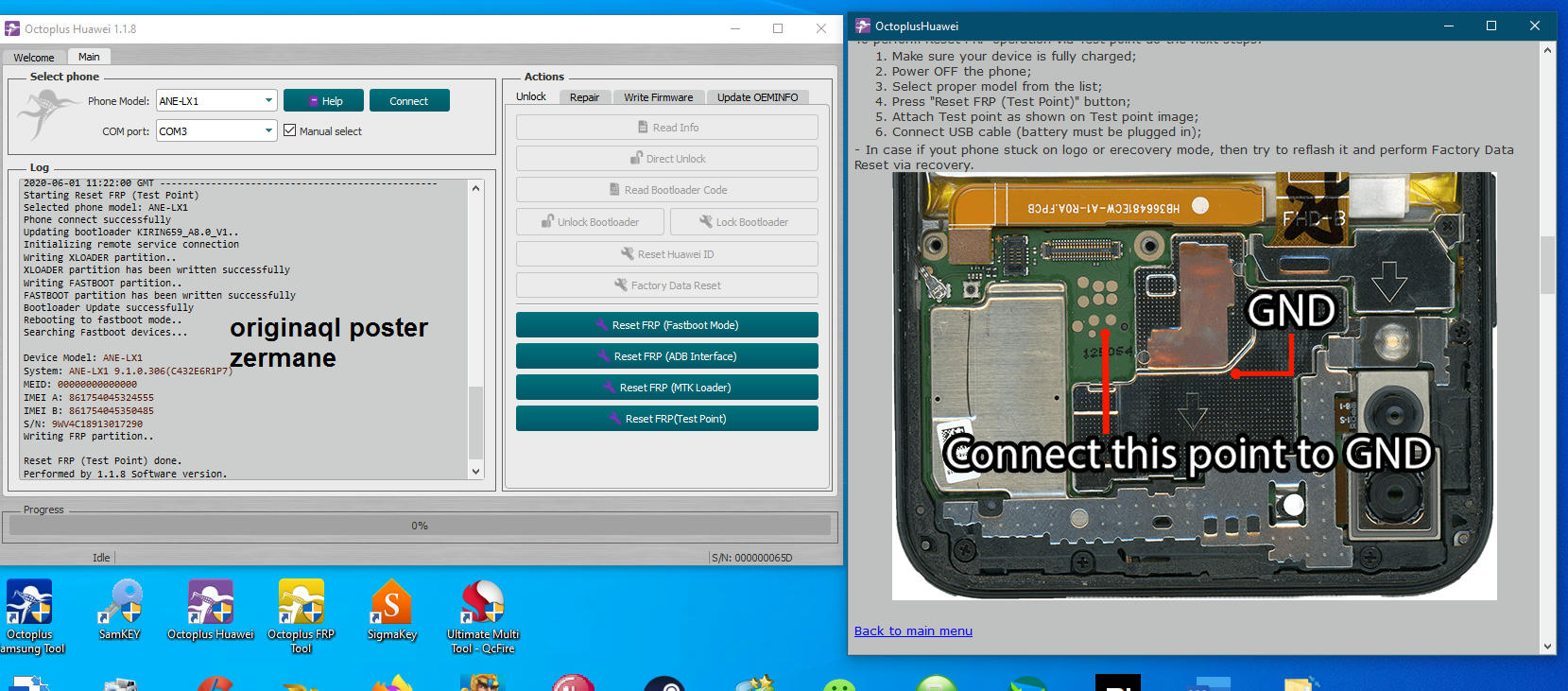Launch Octoplus FRP Tool shortcut
1568x691 pixels.
coord(302,616)
